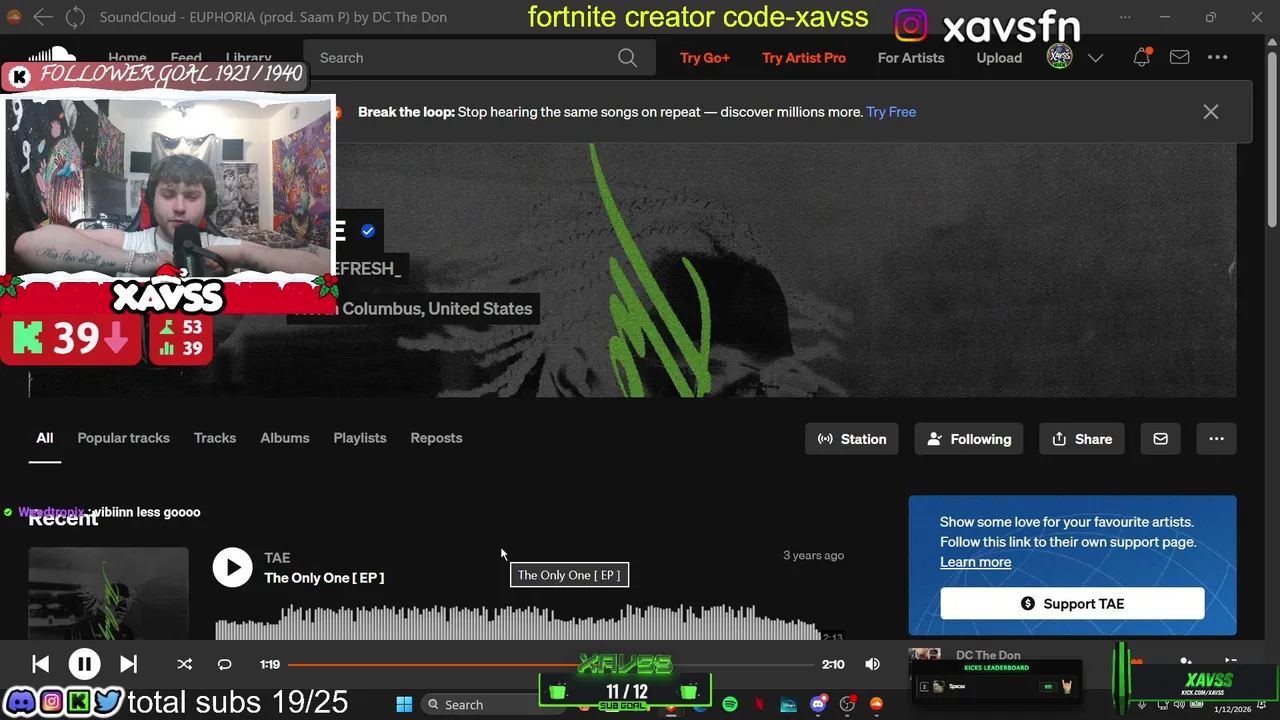Click the verified badge on artist profile
This screenshot has height=720, width=1280.
(x=368, y=231)
